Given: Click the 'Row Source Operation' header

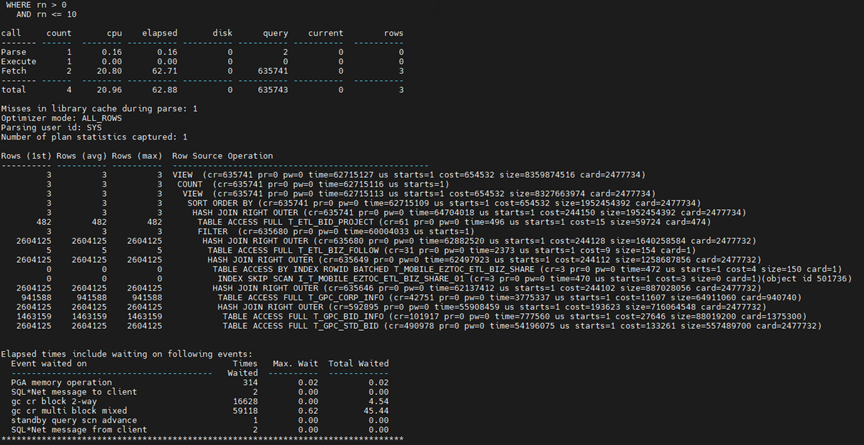Looking at the screenshot, I should pyautogui.click(x=223, y=156).
